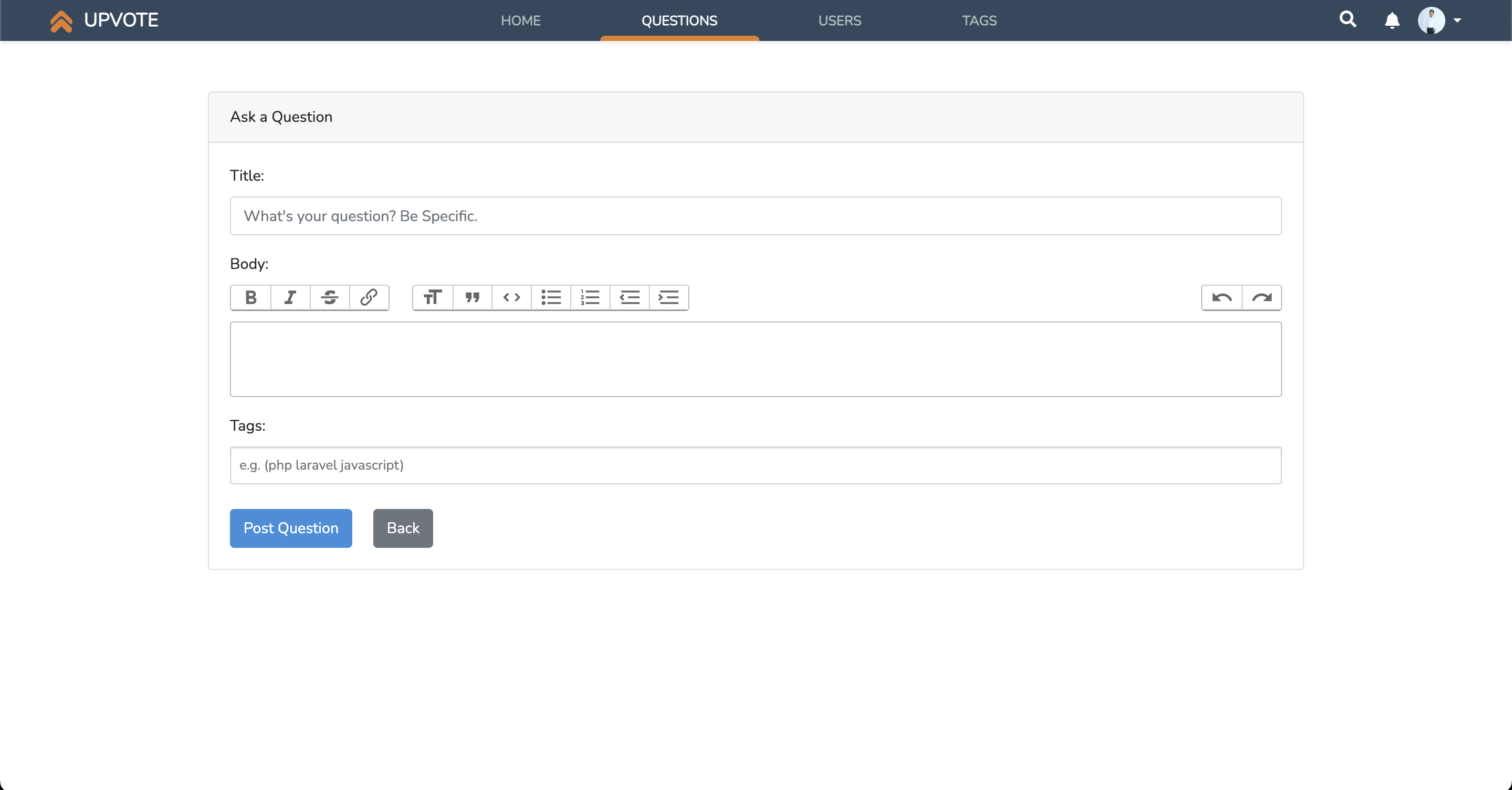Image resolution: width=1512 pixels, height=790 pixels.
Task: Apply italic formatting in the editor
Action: pyautogui.click(x=290, y=297)
